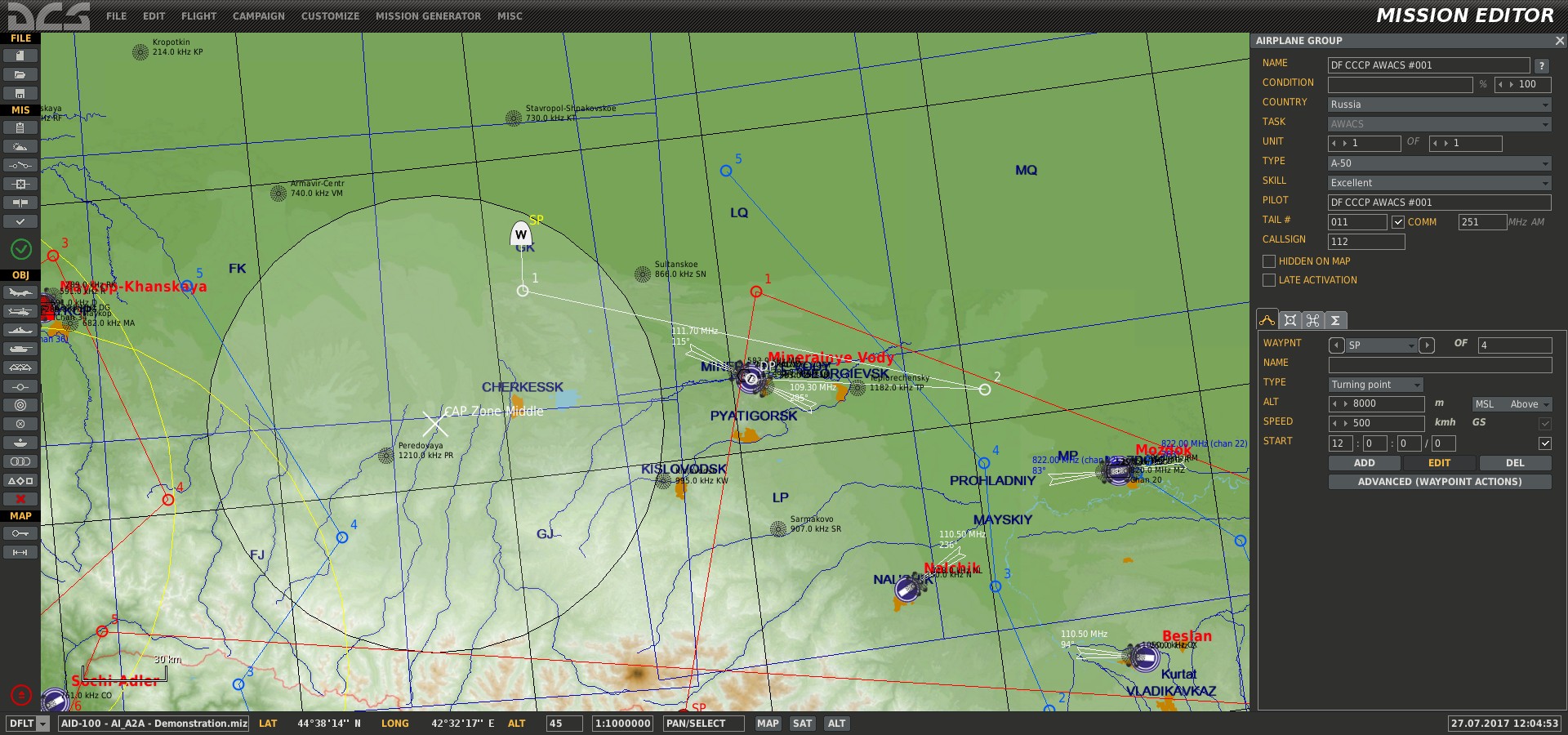The height and width of the screenshot is (735, 1568).
Task: Click the red X delete object icon
Action: 20,498
